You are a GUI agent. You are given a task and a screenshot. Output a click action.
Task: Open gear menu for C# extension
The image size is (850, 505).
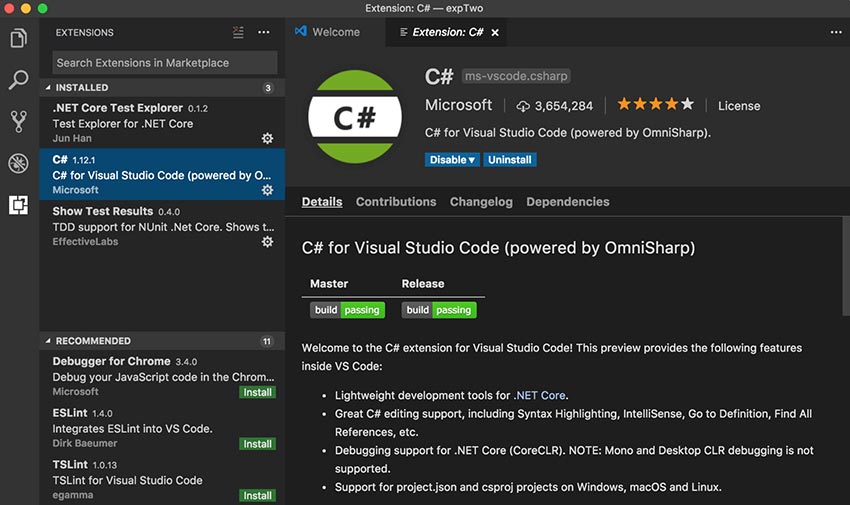[267, 190]
